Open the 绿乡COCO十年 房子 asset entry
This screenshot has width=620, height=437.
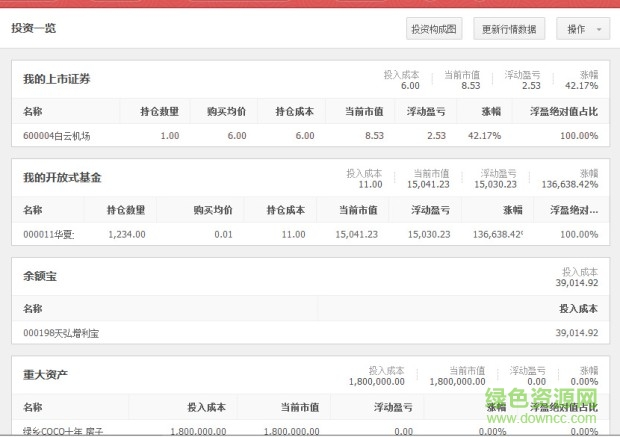coord(63,431)
